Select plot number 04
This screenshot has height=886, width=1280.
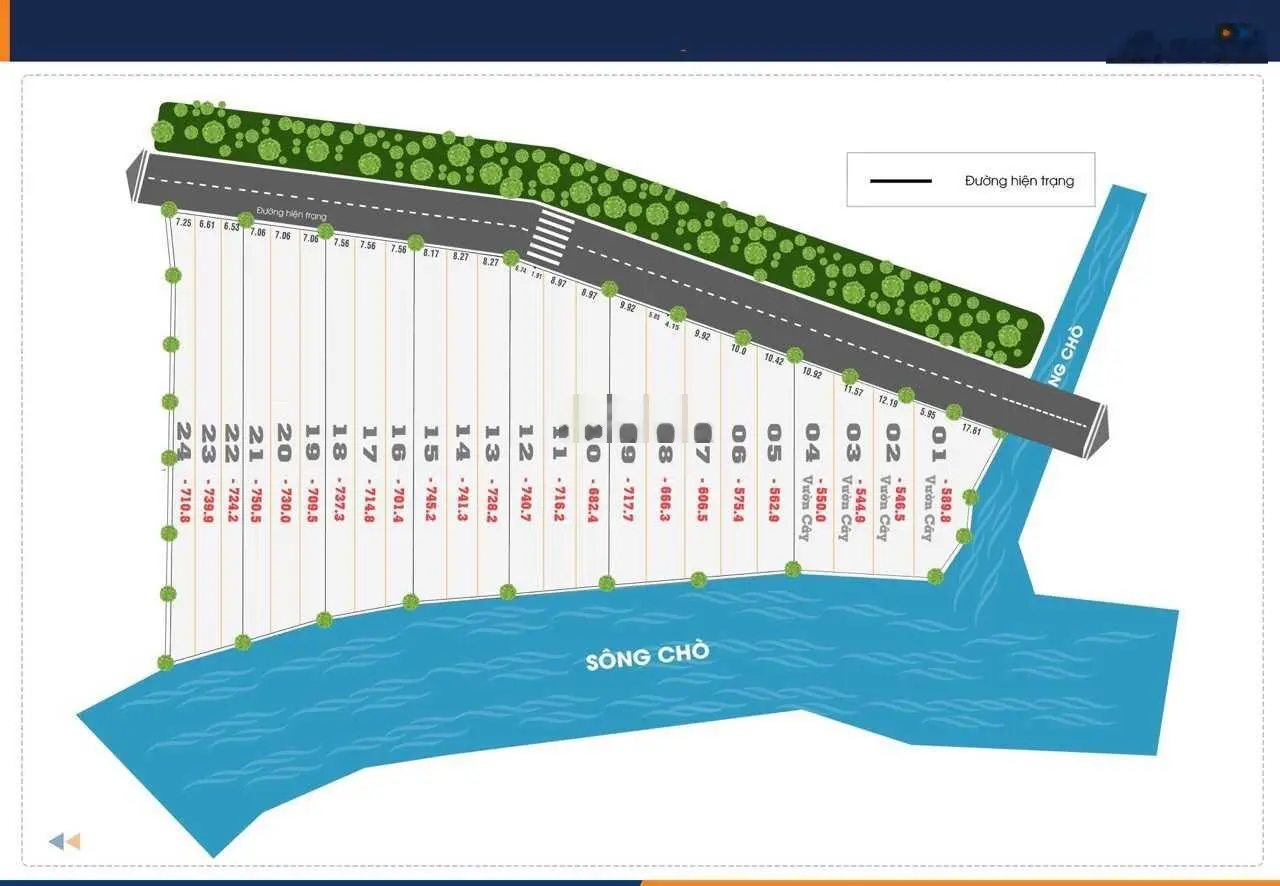[x=812, y=441]
